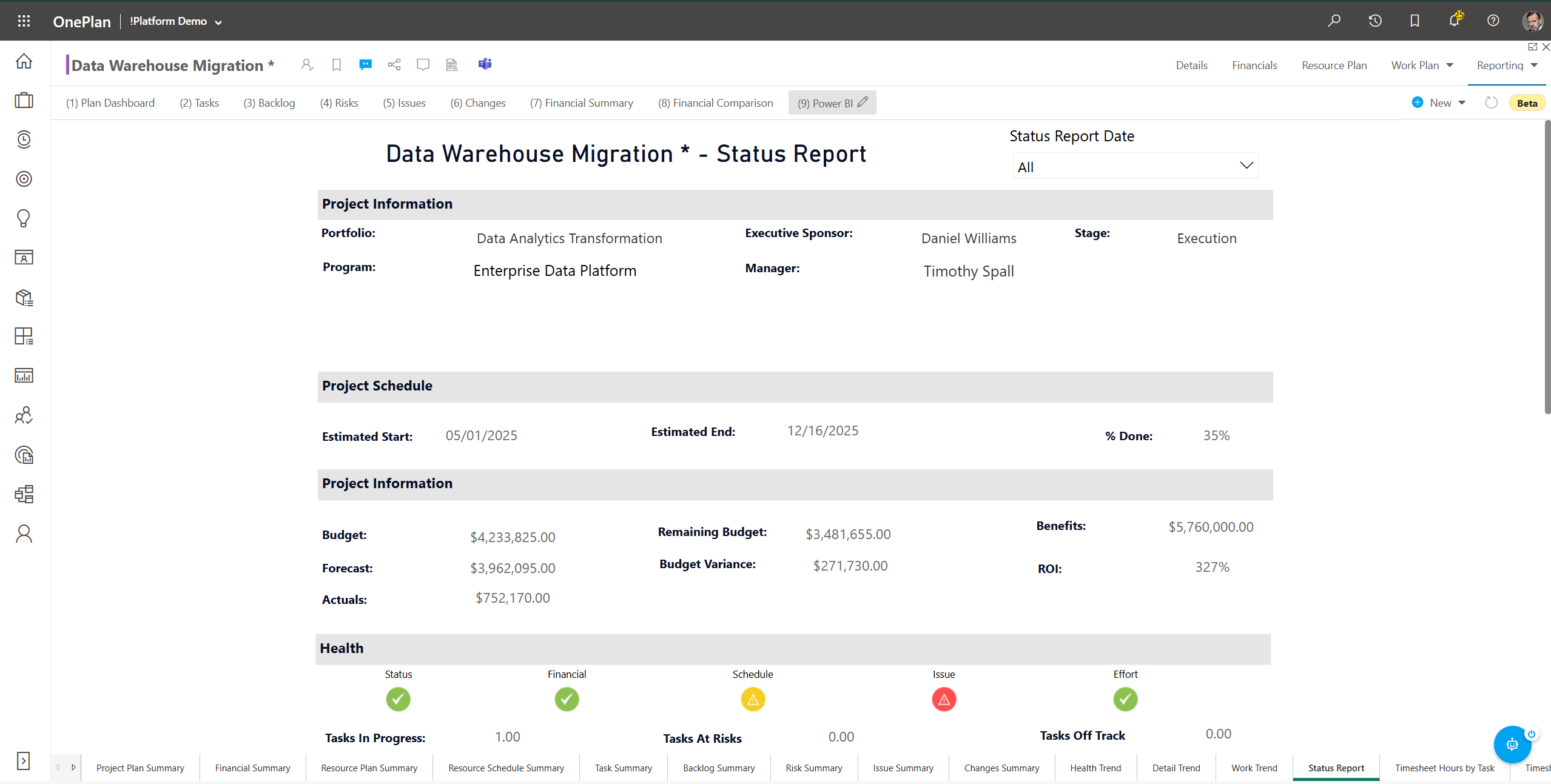Open the timesheet clock sidebar icon
The height and width of the screenshot is (784, 1551).
(24, 139)
